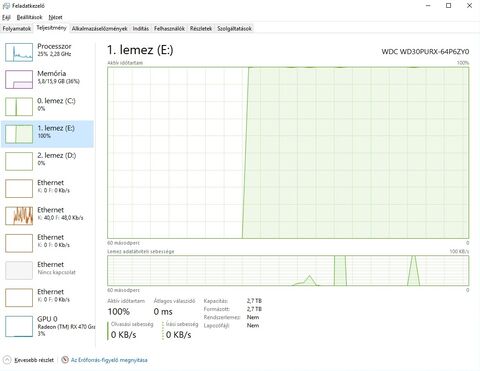Click the 0. lemez (C:) label

(56, 101)
